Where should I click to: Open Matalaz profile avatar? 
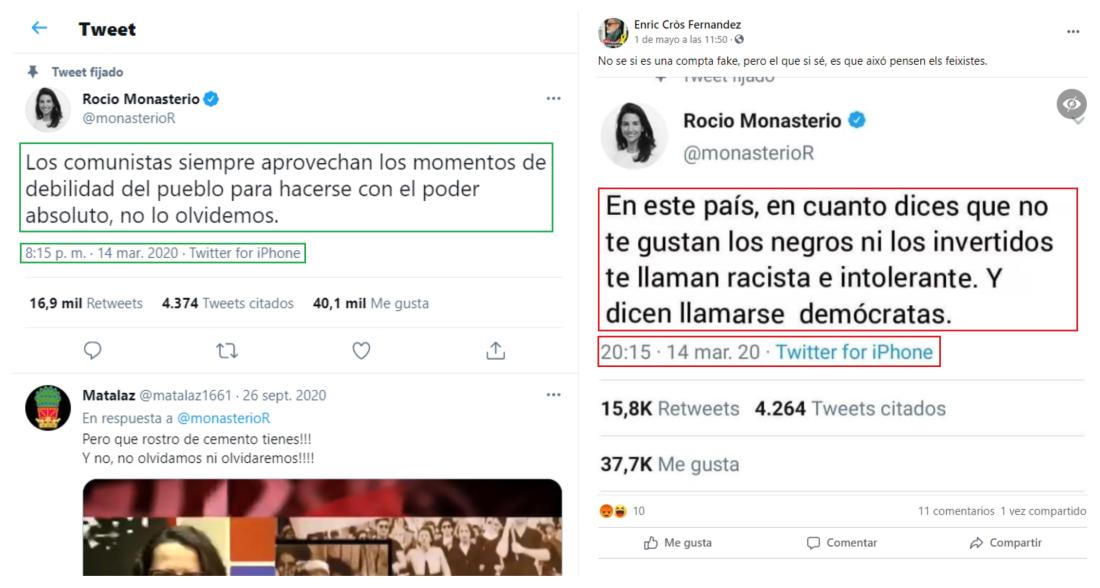tap(48, 408)
